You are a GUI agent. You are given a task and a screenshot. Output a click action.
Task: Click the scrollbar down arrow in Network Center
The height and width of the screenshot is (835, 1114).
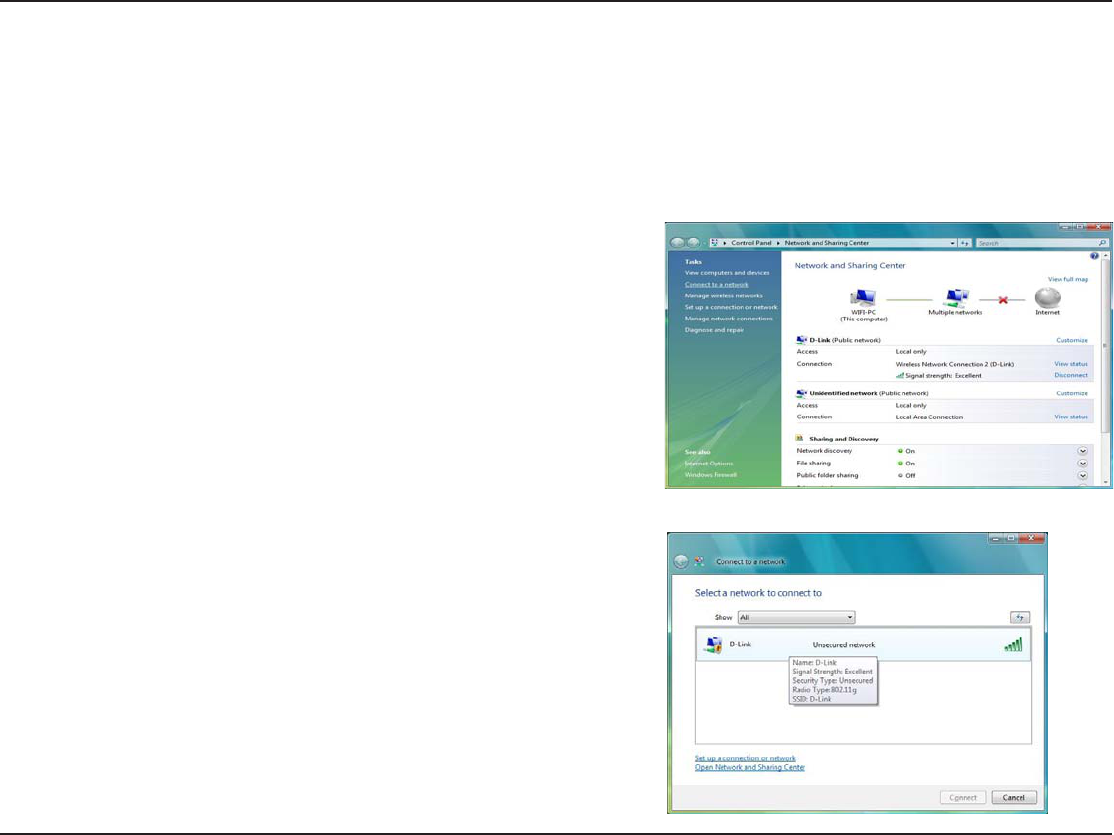point(1105,482)
